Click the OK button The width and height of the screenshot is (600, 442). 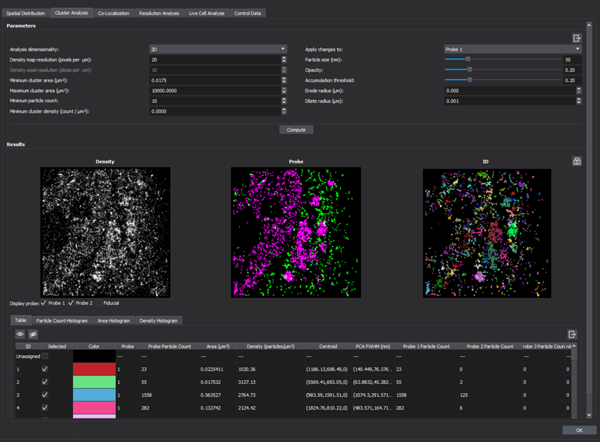[x=578, y=430]
